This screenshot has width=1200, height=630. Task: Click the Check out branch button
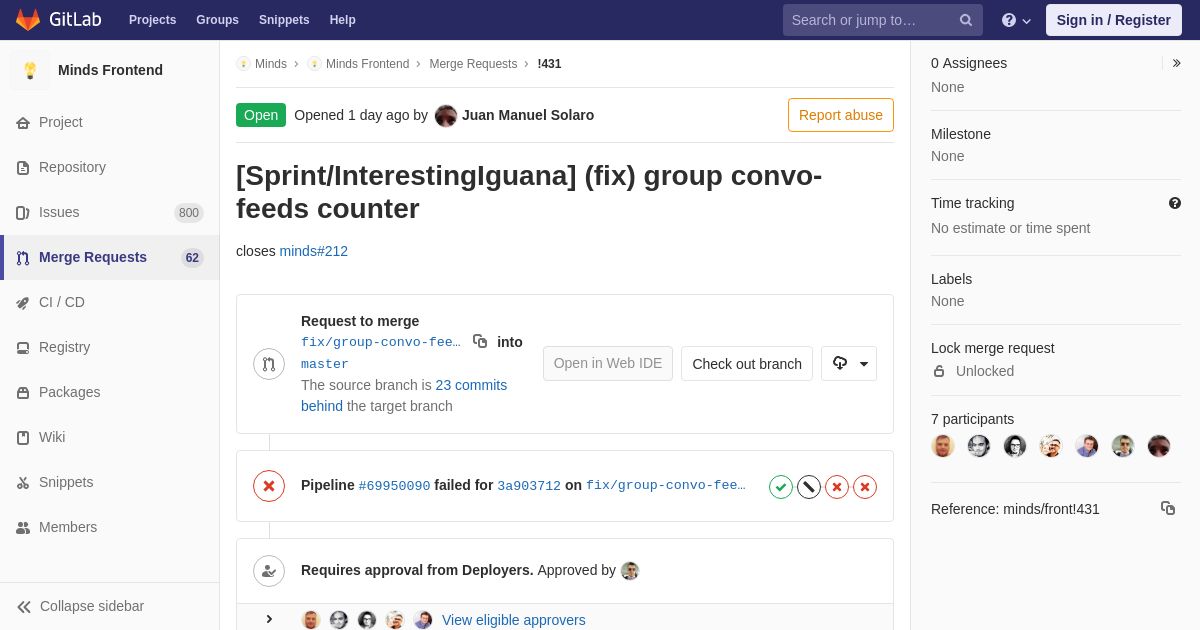(x=747, y=363)
